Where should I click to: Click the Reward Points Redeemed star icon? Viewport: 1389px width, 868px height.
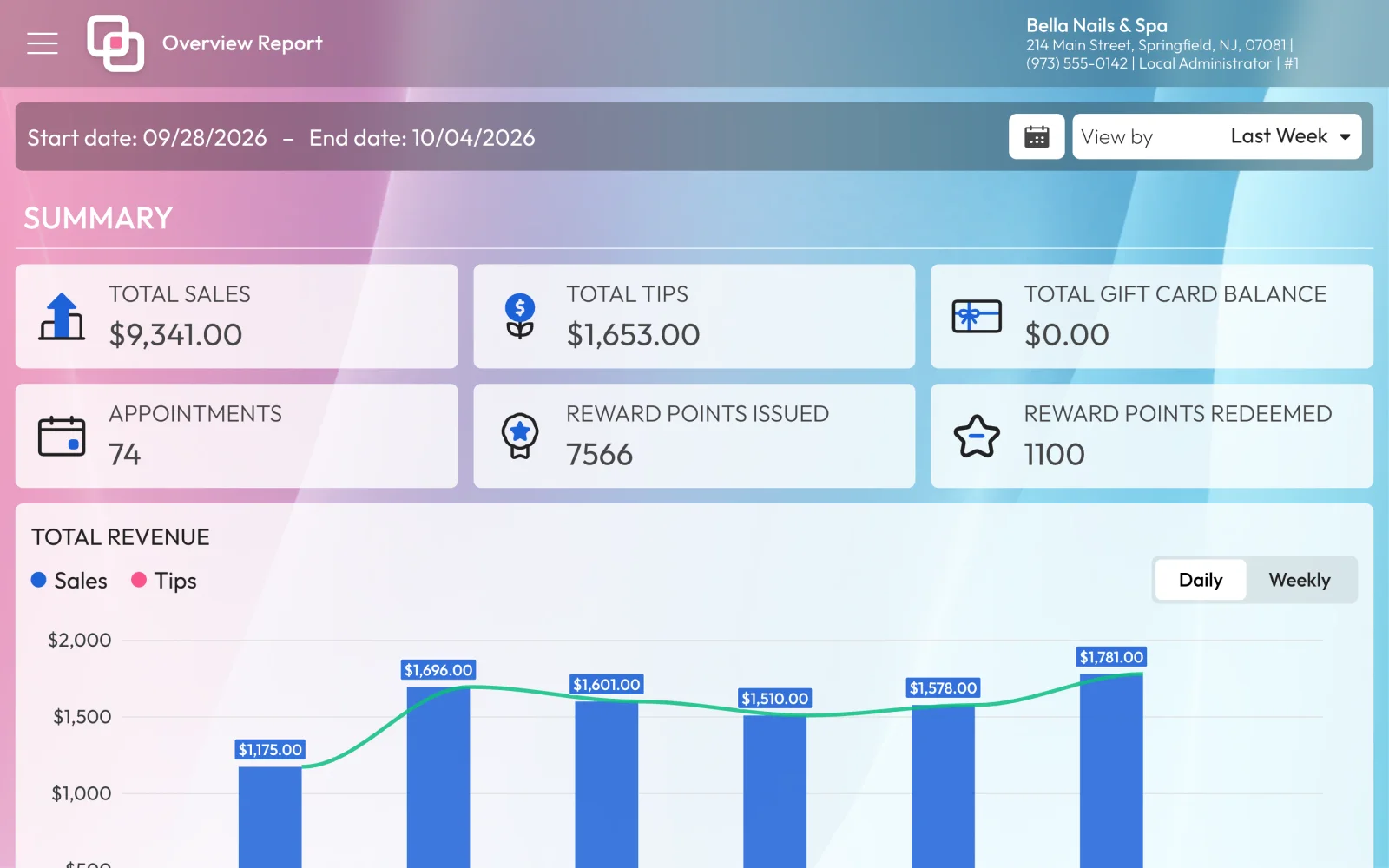click(977, 436)
